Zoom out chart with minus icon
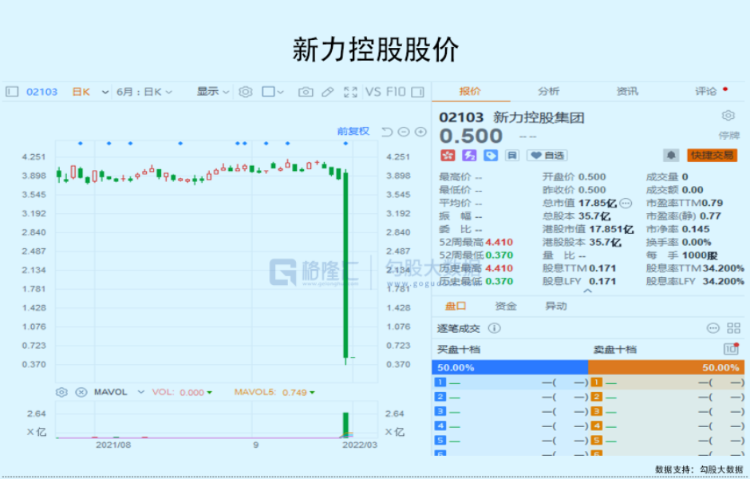Image resolution: width=750 pixels, height=479 pixels. point(405,132)
